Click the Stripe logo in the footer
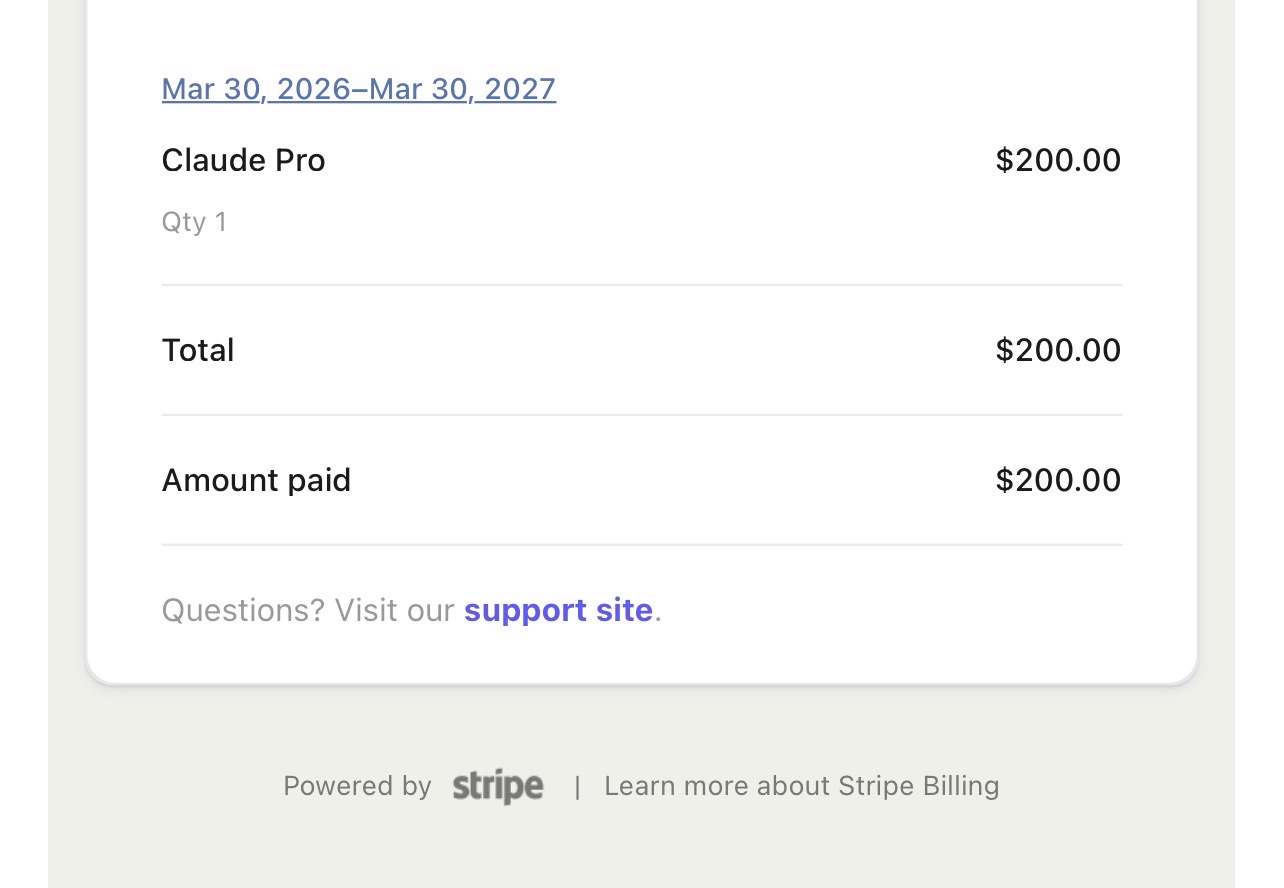The image size is (1284, 888). (x=498, y=787)
